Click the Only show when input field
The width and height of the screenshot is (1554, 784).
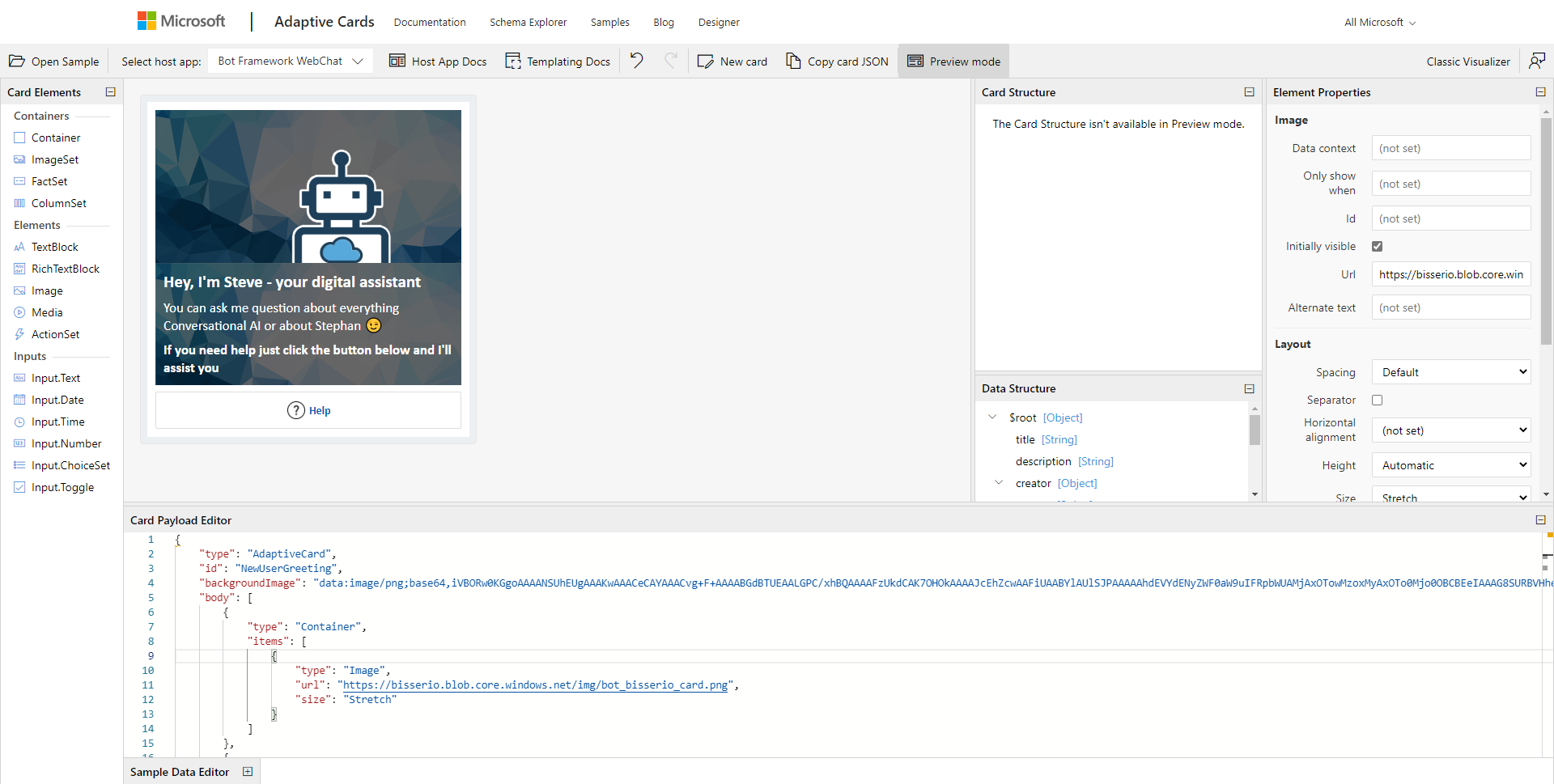(1451, 184)
